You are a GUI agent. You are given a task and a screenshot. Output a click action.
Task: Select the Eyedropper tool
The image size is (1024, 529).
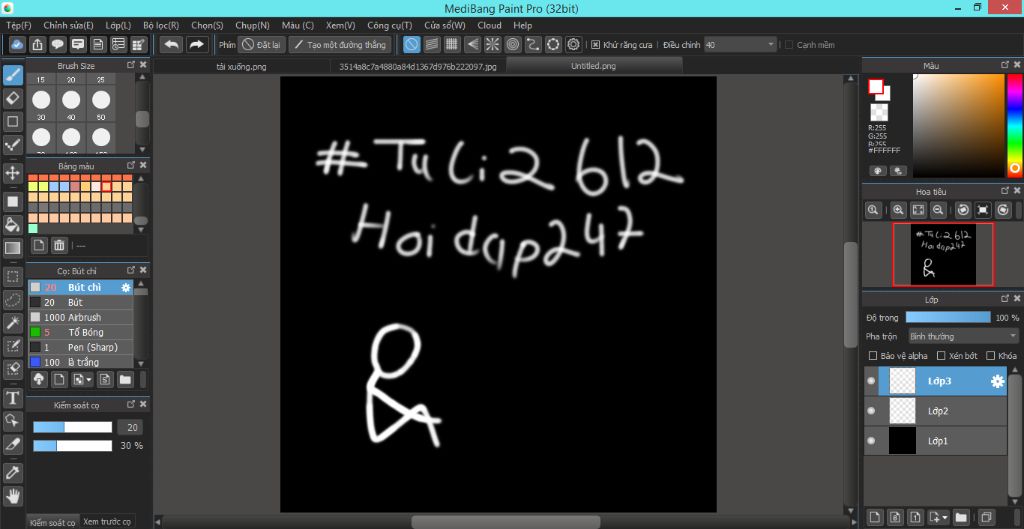(x=12, y=472)
